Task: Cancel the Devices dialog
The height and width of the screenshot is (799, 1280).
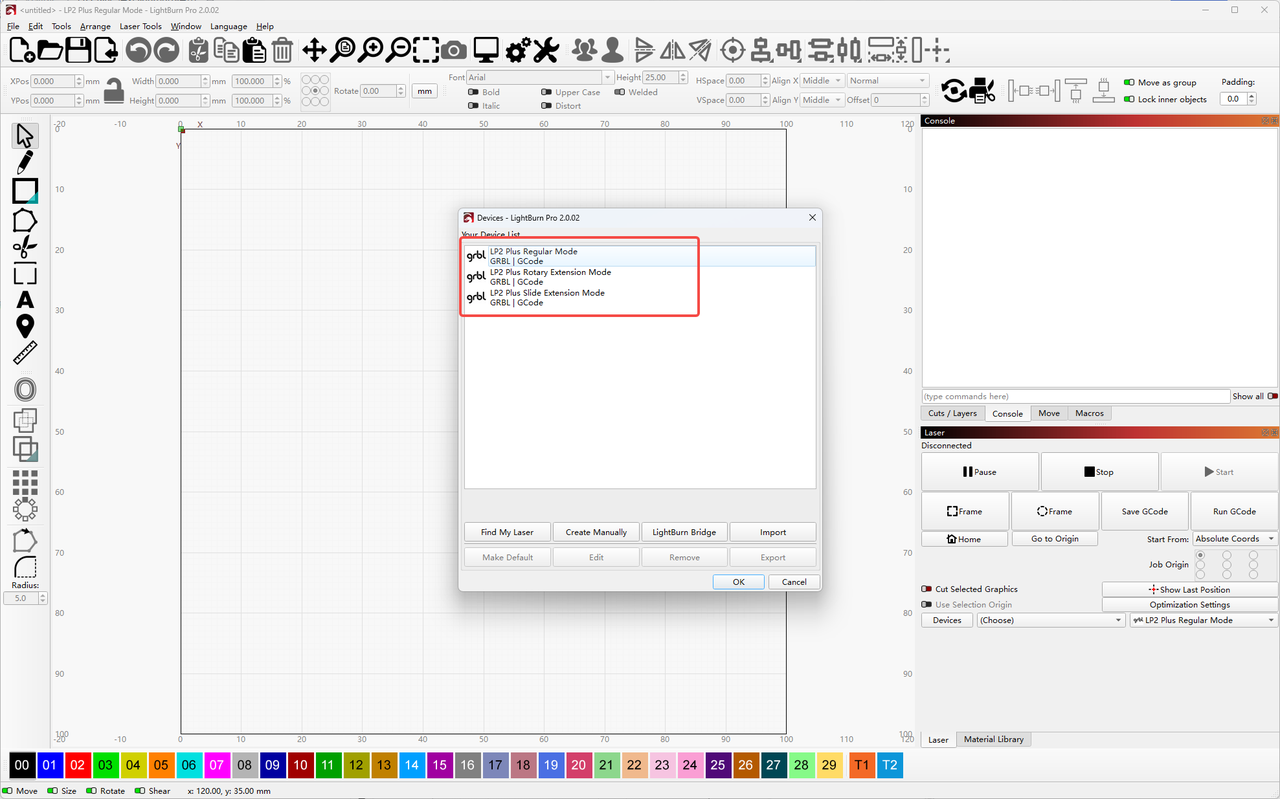Action: tap(794, 582)
